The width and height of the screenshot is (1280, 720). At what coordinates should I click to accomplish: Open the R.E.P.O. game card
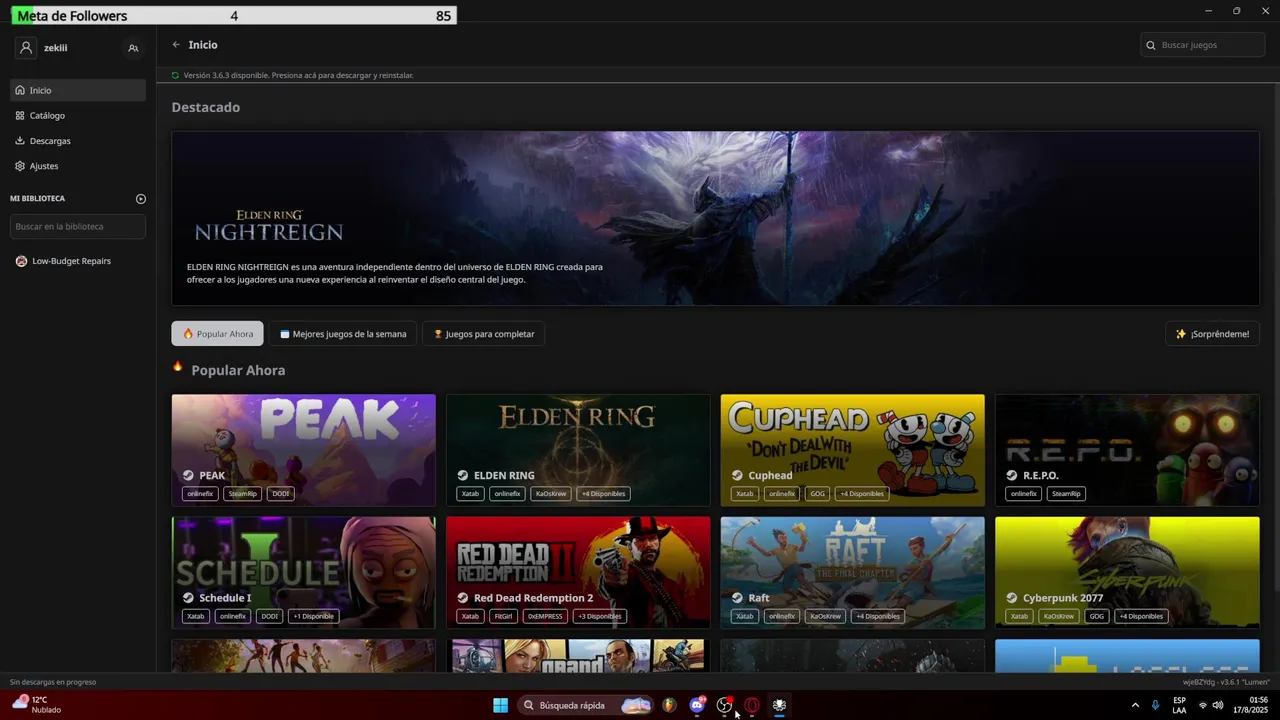1127,450
